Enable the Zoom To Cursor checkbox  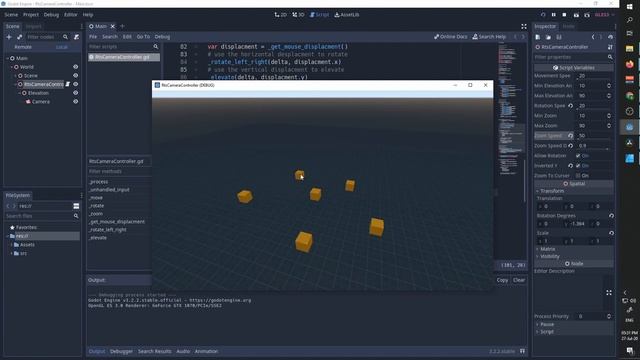coord(578,176)
